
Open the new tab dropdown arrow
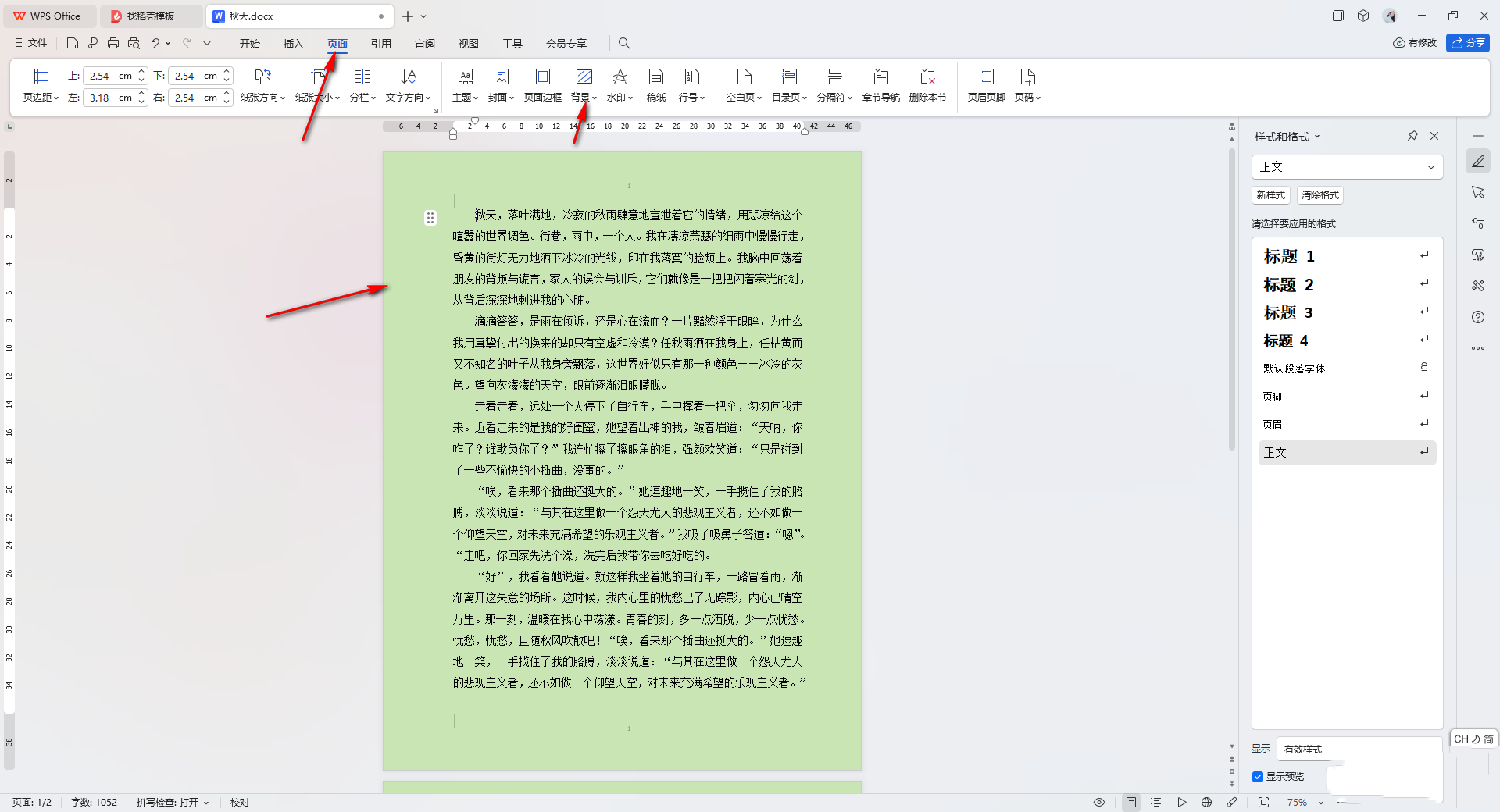423,16
